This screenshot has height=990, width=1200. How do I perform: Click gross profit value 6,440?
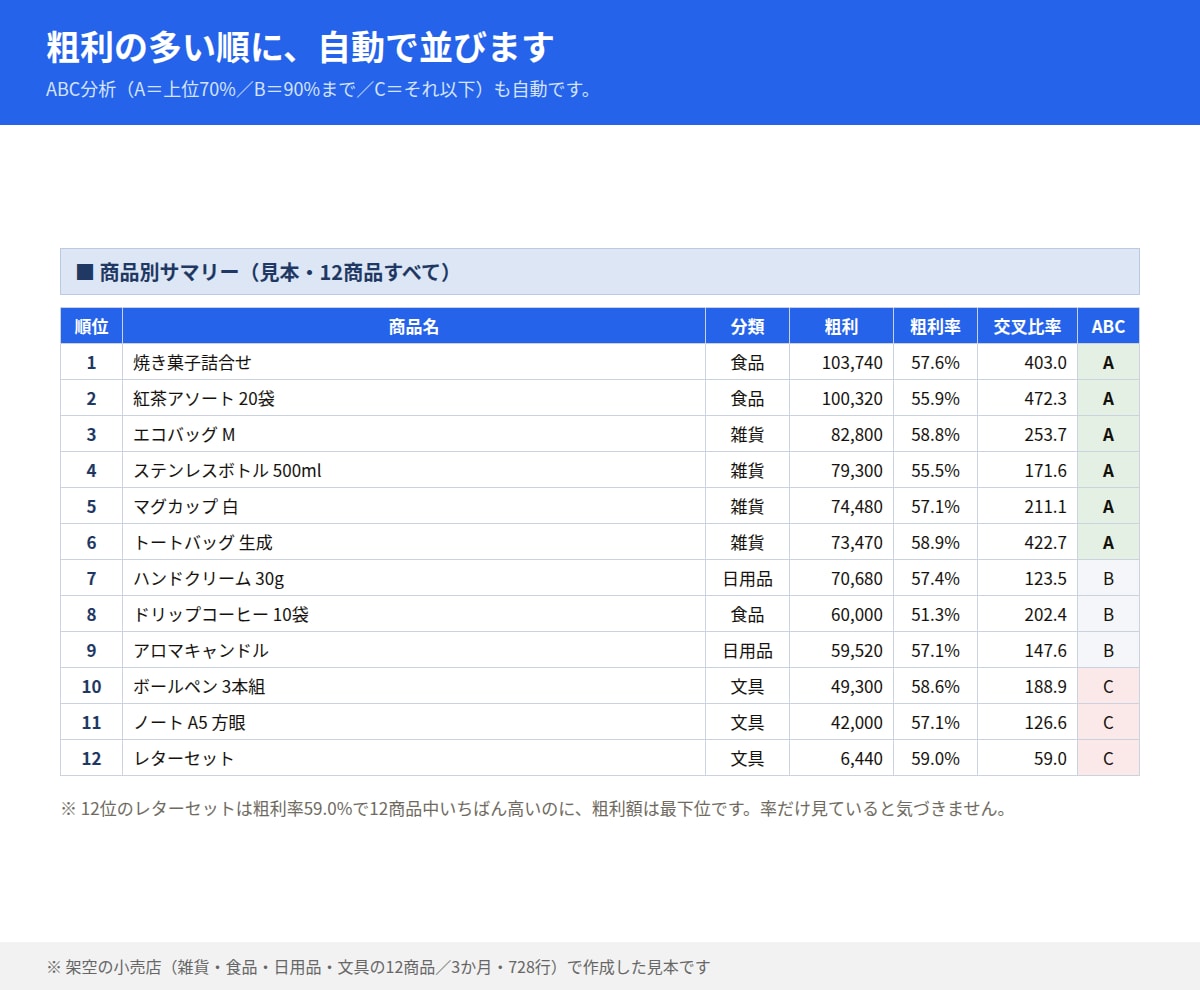[842, 758]
